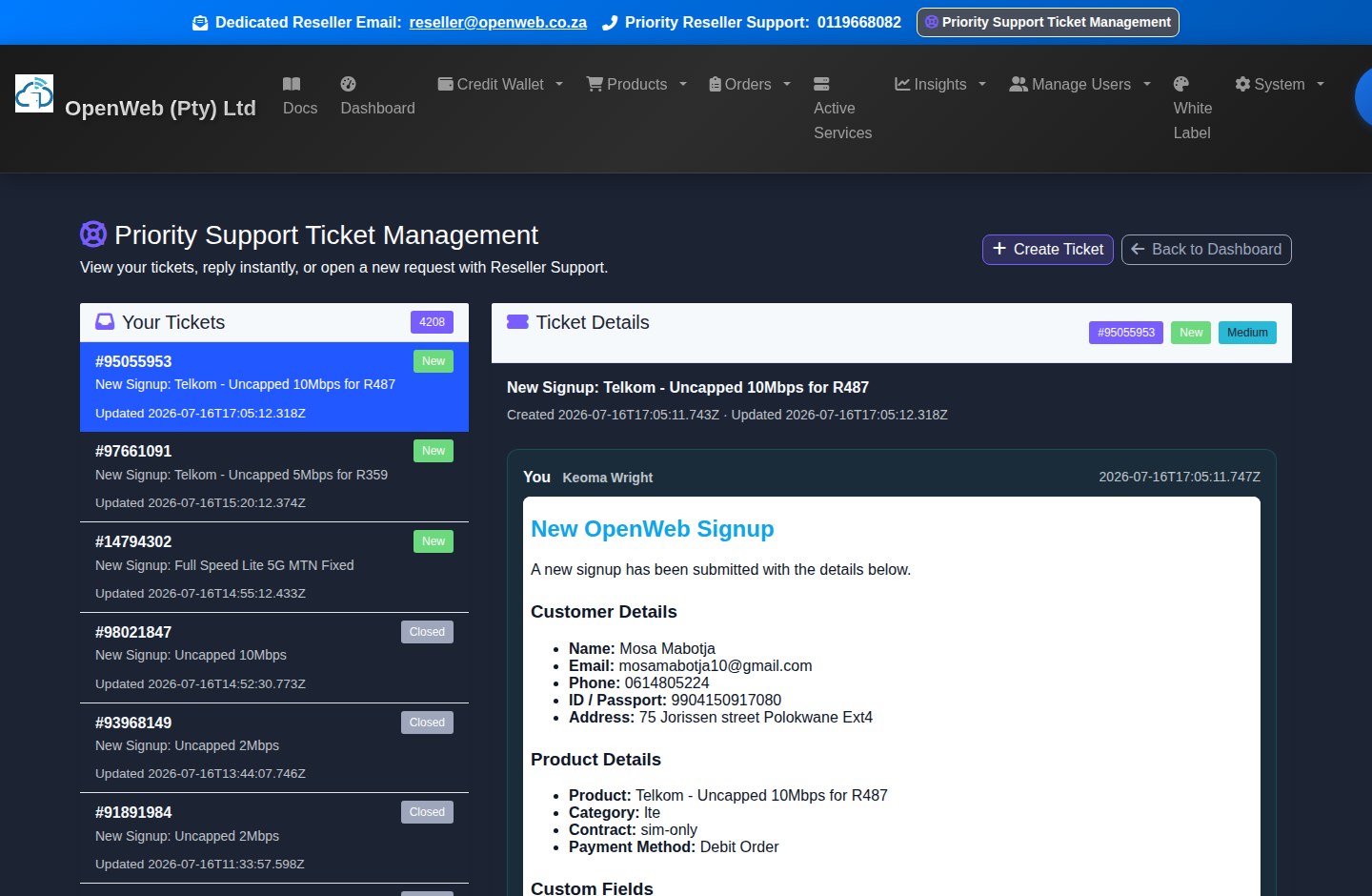Expand the Insights dropdown arrow
The image size is (1372, 896).
[982, 84]
